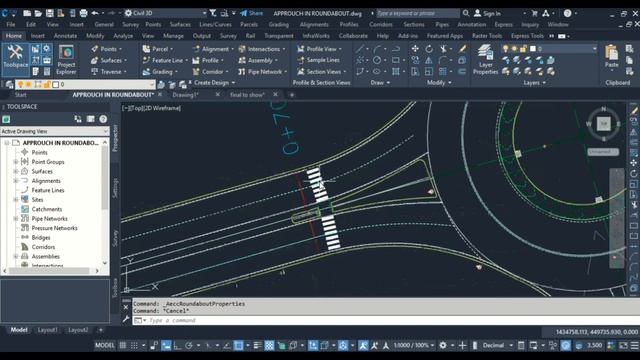Switch to the Analyze ribbon tab
Viewport: 640px width, 360px height.
click(x=123, y=36)
